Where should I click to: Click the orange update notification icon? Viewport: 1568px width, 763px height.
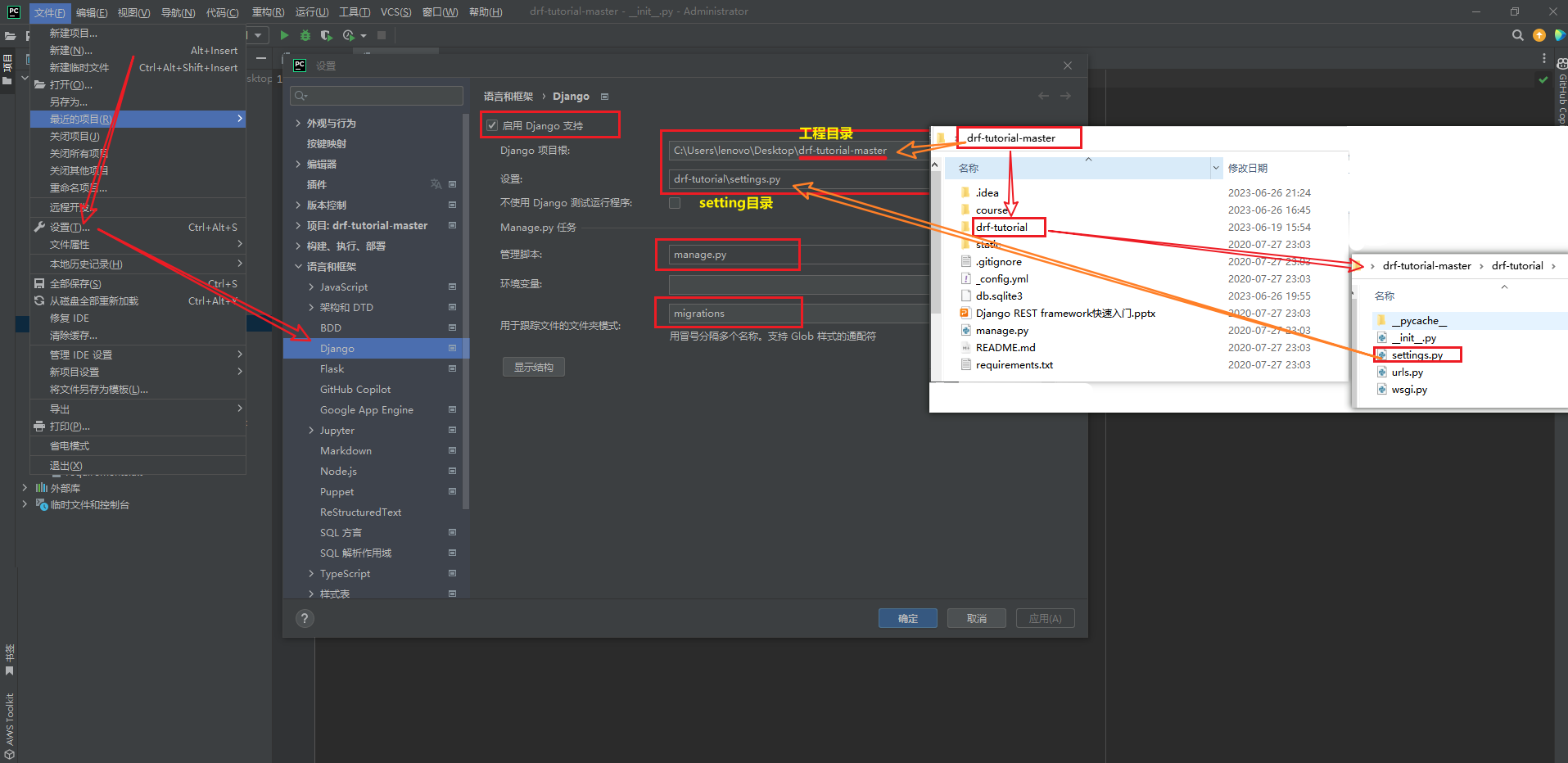1539,35
